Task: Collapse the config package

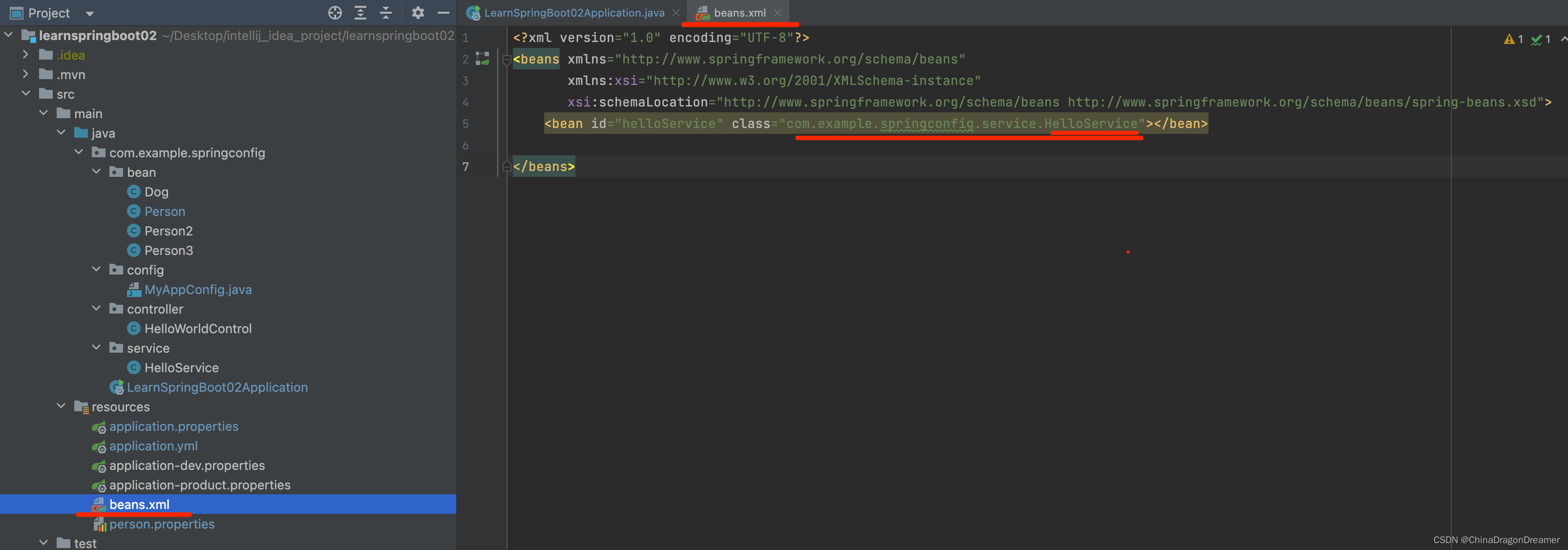Action: click(x=96, y=269)
